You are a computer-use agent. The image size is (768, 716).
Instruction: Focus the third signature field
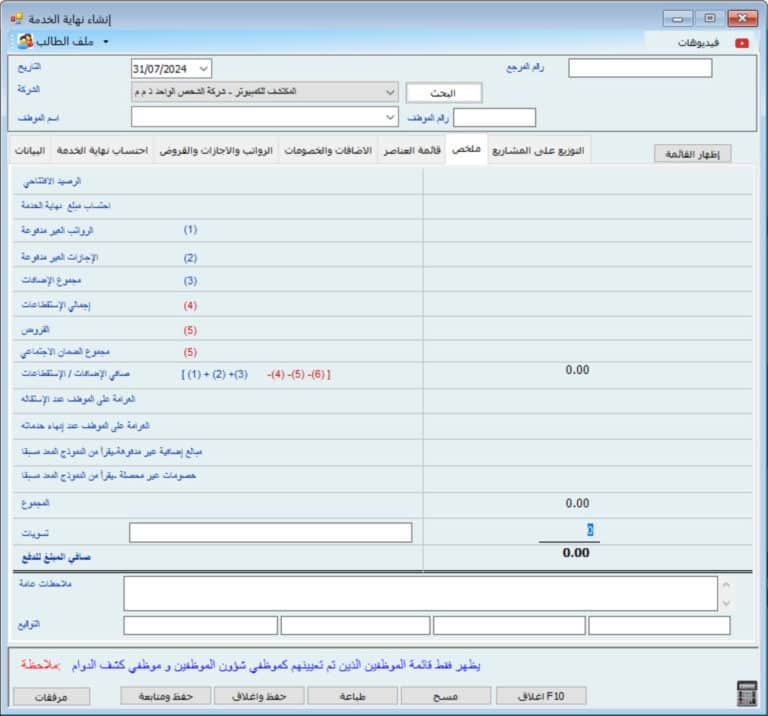[509, 625]
